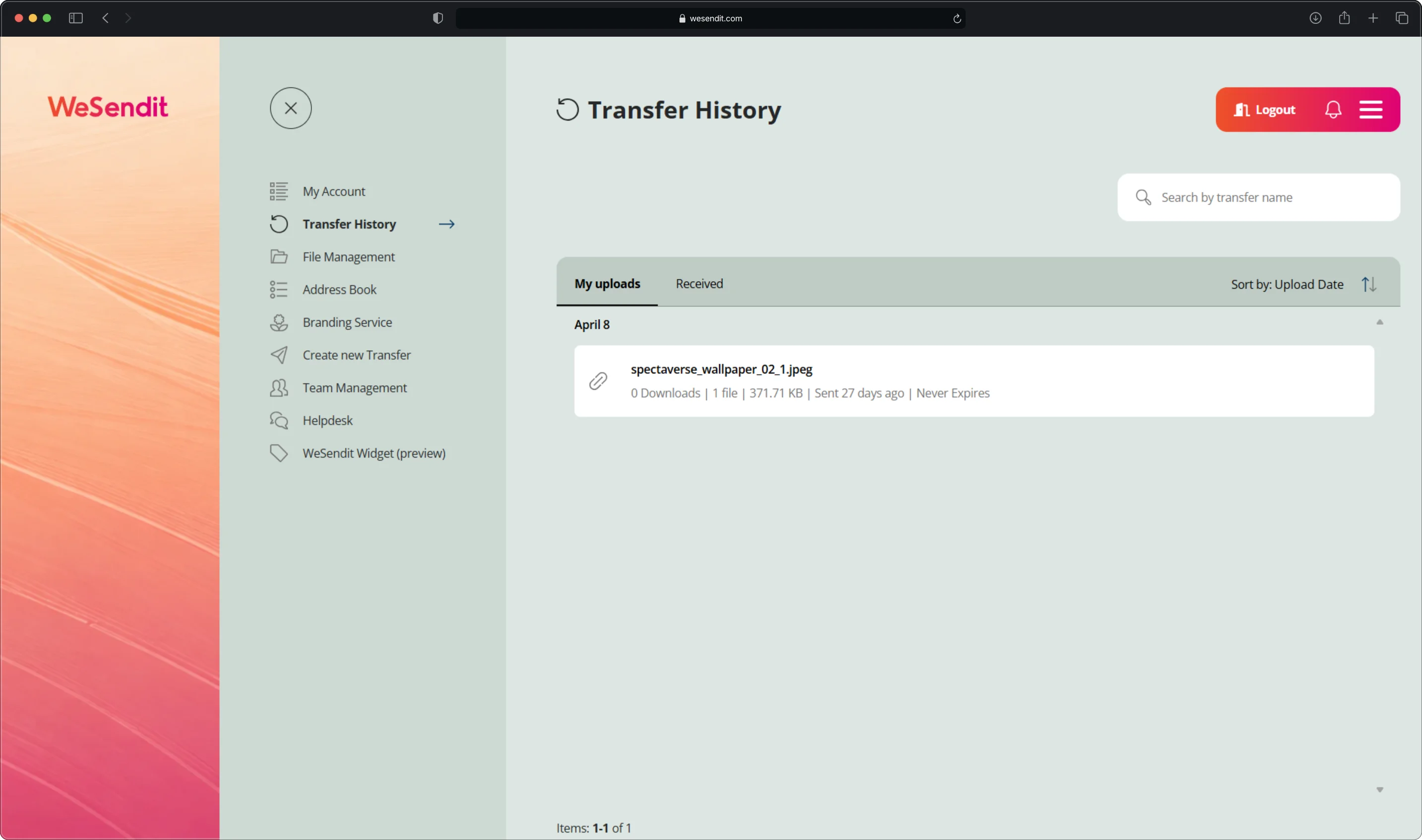Click the wesendit.com address bar
1422x840 pixels.
(x=710, y=18)
